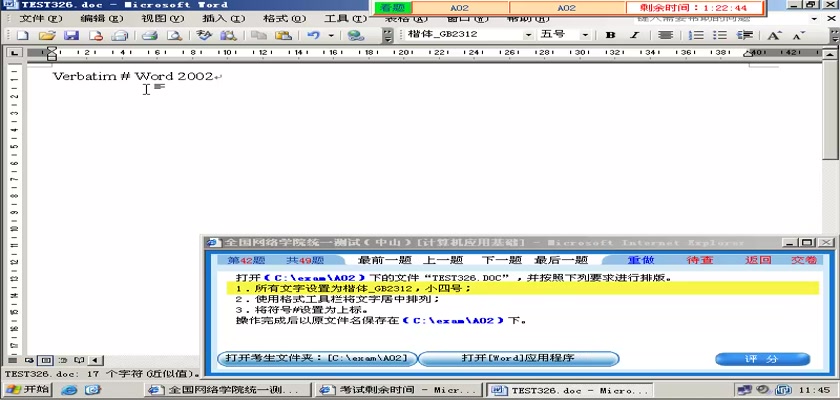Screen dimensions: 840x400
Task: Click the Open folder icon in Word toolbar
Action: pyautogui.click(x=47, y=35)
